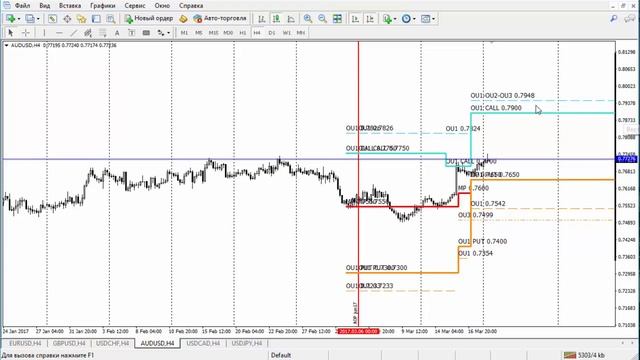Open the Сервис menu
Viewport: 640px width, 360px height.
tap(135, 6)
